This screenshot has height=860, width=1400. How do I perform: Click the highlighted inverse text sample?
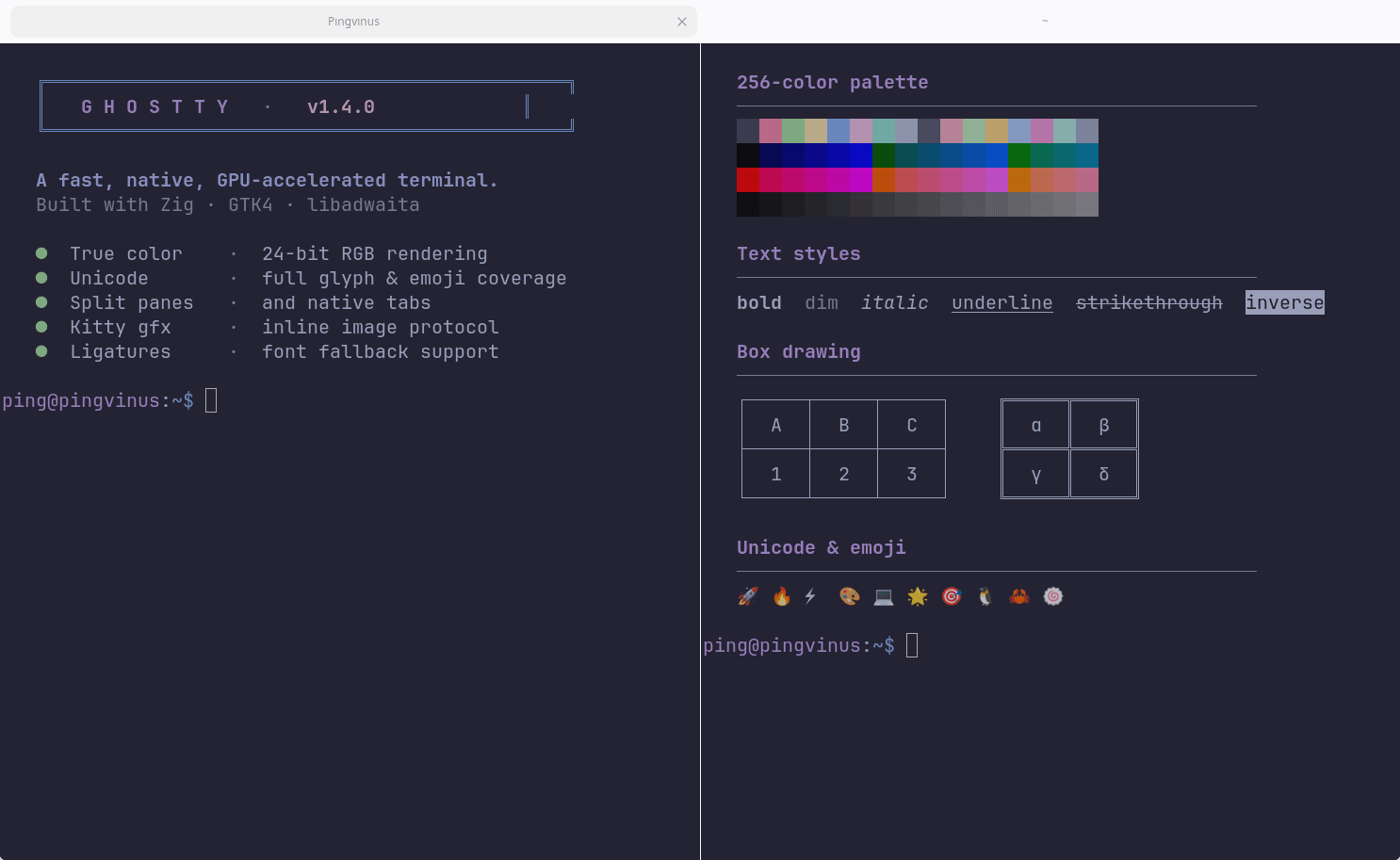click(x=1285, y=302)
